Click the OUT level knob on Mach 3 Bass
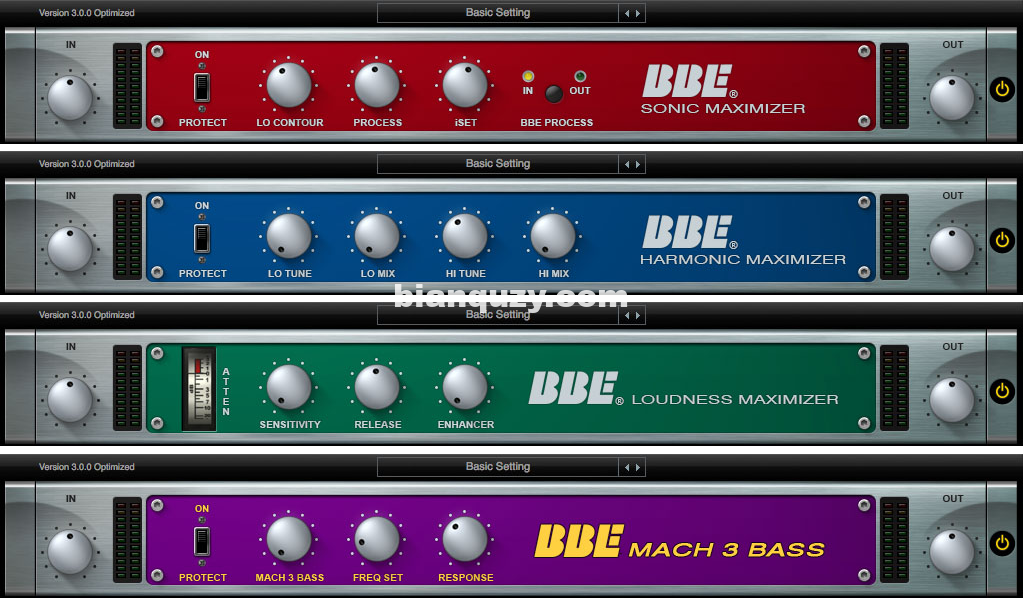Viewport: 1023px width, 598px height. click(952, 552)
